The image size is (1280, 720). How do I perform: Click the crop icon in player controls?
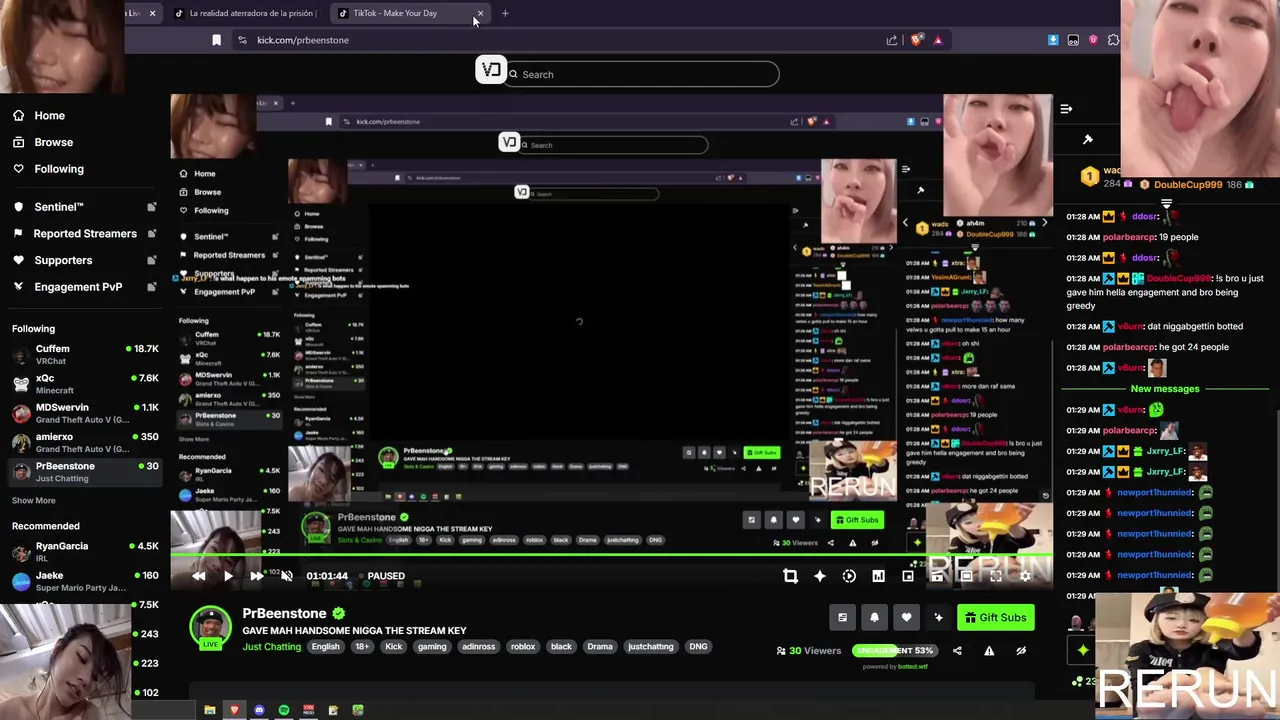(790, 576)
